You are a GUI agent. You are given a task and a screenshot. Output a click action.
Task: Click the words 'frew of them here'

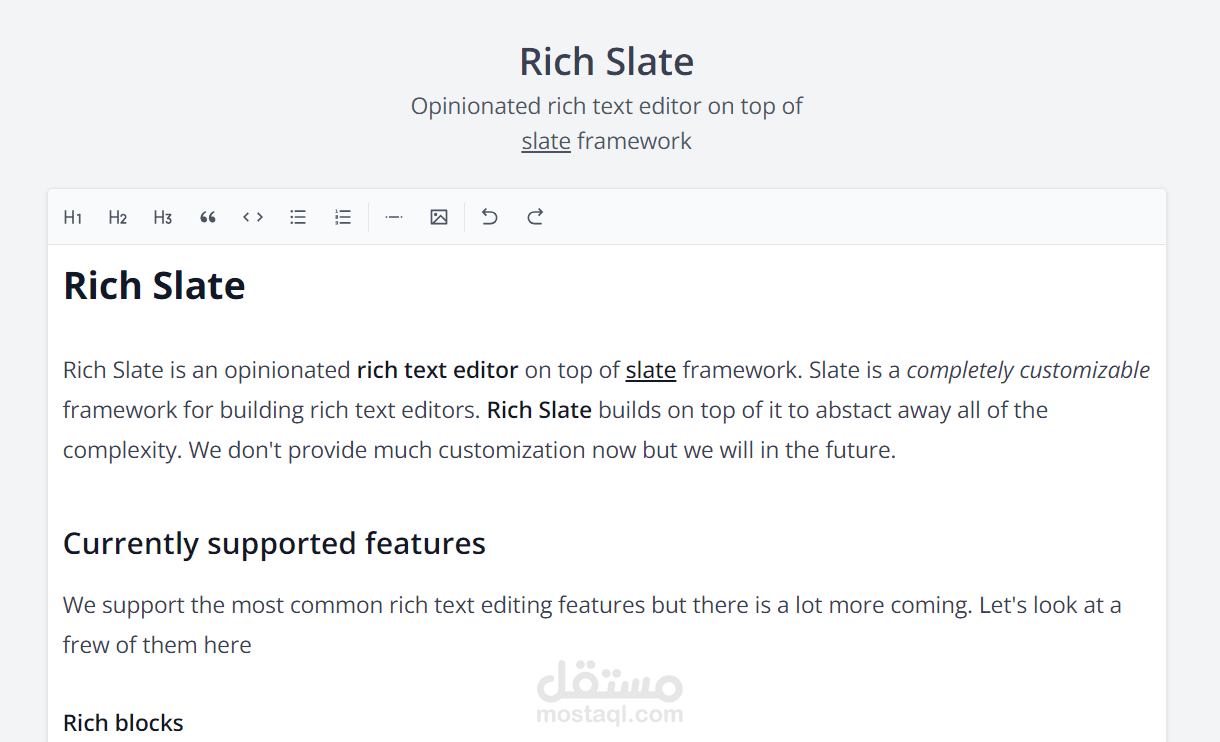[x=157, y=645]
